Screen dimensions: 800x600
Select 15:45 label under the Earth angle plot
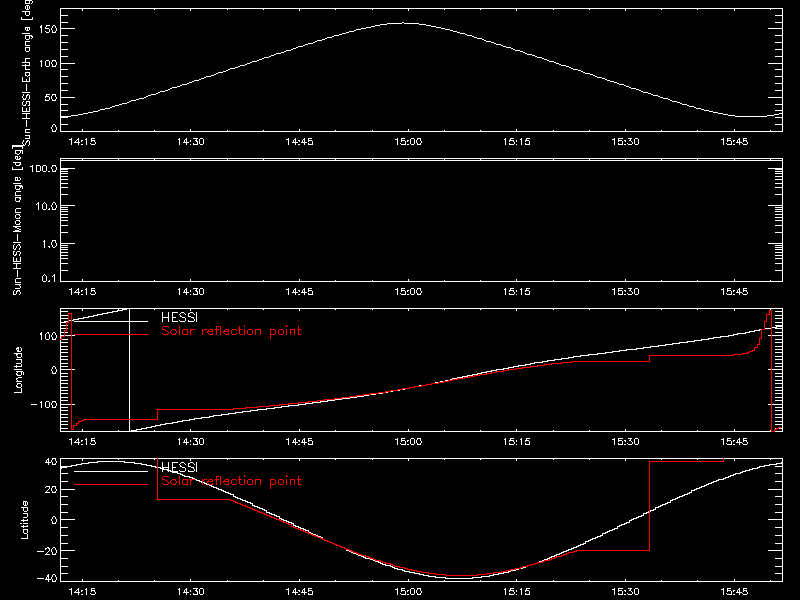(734, 142)
